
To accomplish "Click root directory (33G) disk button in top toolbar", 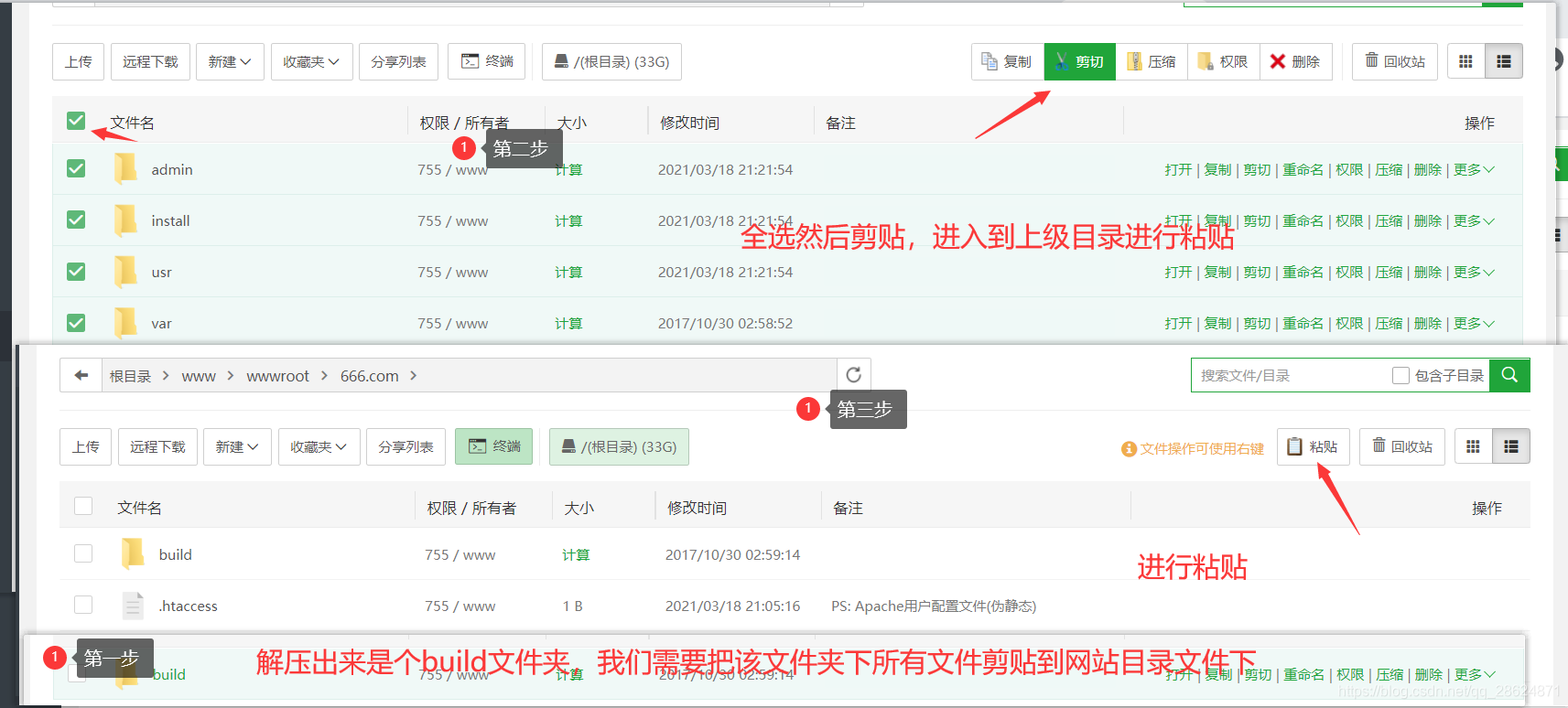I will point(611,61).
